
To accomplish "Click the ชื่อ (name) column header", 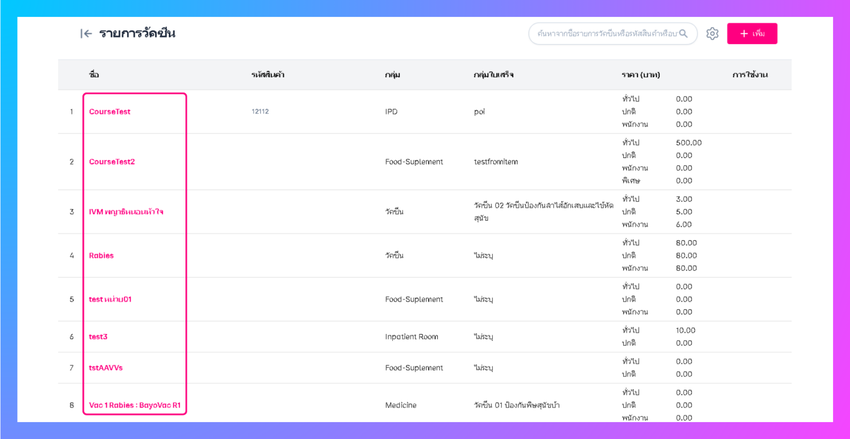I will [94, 75].
